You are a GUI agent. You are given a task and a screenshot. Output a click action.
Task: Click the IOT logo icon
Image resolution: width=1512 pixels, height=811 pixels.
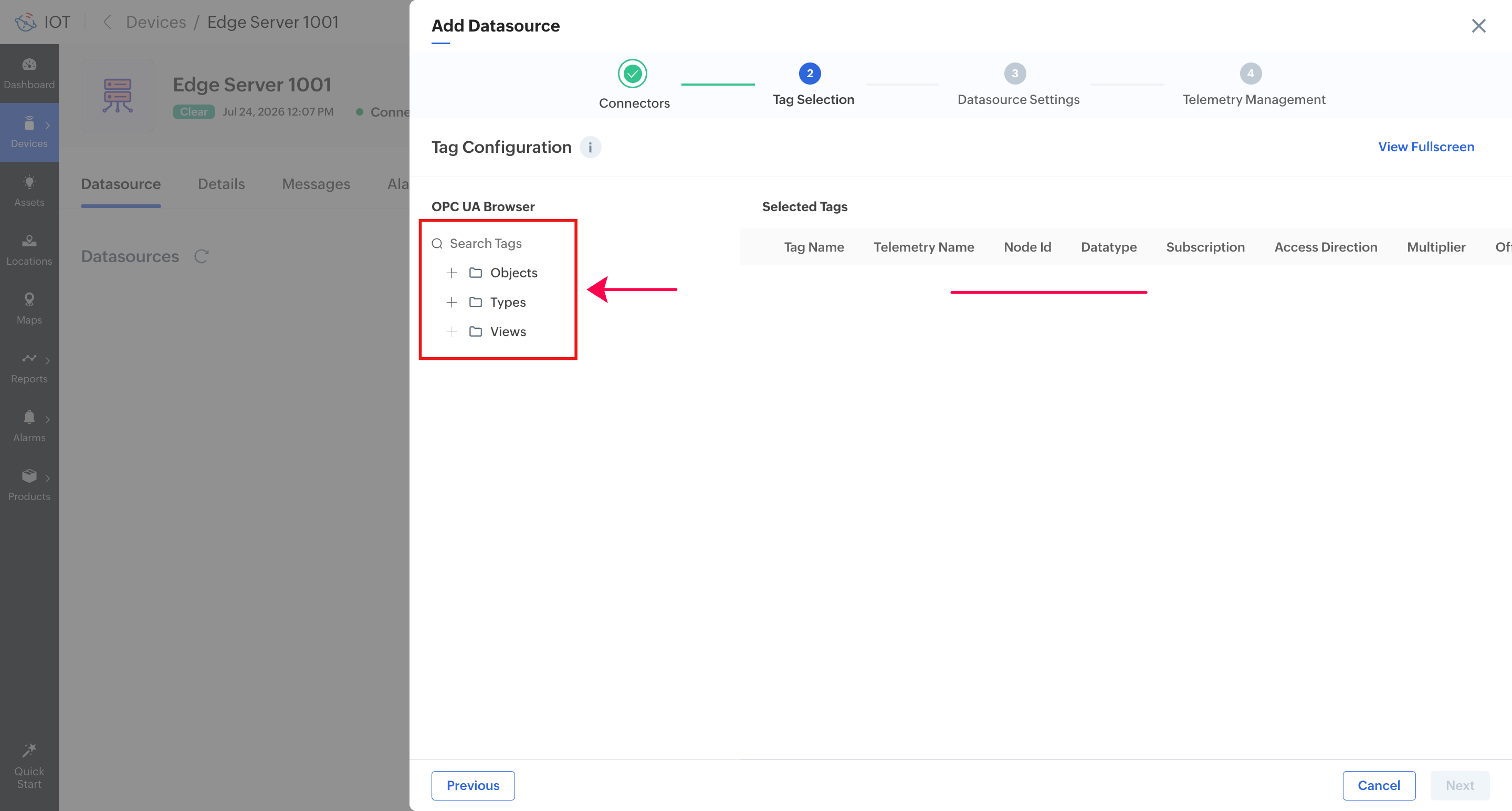25,22
